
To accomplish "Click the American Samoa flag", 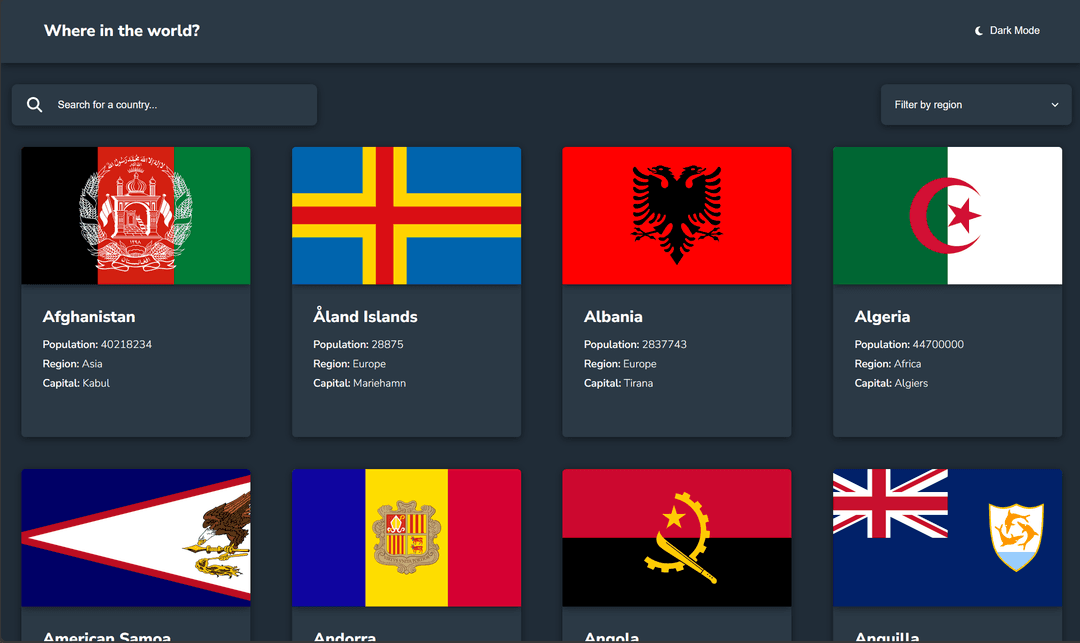I will tap(136, 538).
